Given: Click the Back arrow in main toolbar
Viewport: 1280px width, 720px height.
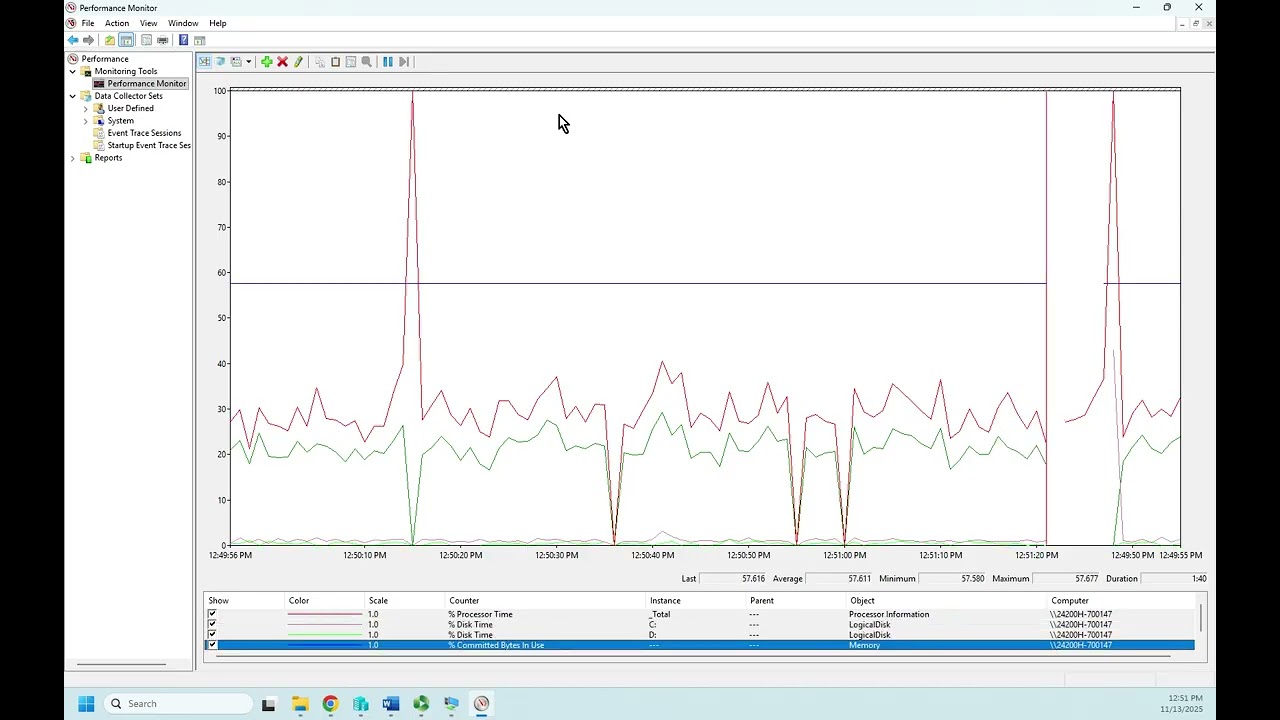Looking at the screenshot, I should click(x=73, y=40).
